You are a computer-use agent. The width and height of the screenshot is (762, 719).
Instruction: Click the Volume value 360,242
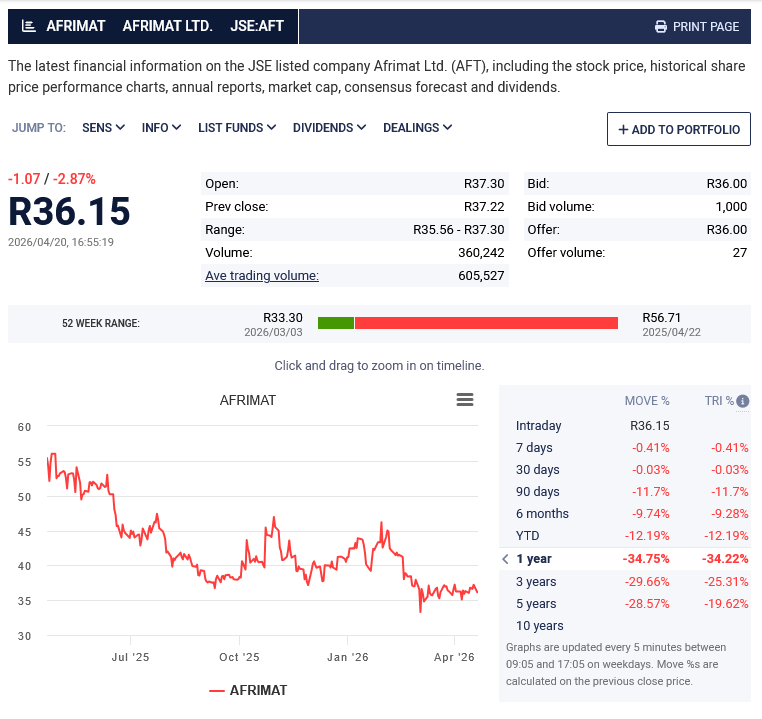(x=481, y=253)
